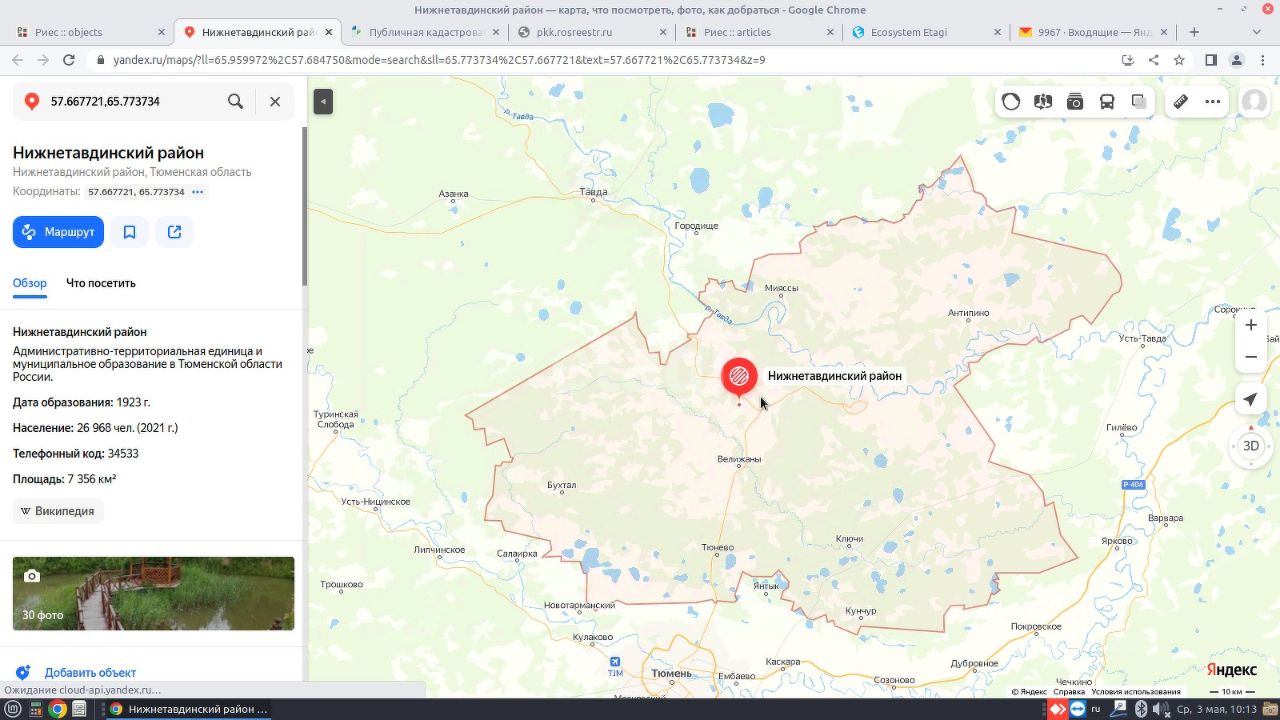Open Chrome profile icon
The image size is (1280, 720).
tap(1237, 60)
